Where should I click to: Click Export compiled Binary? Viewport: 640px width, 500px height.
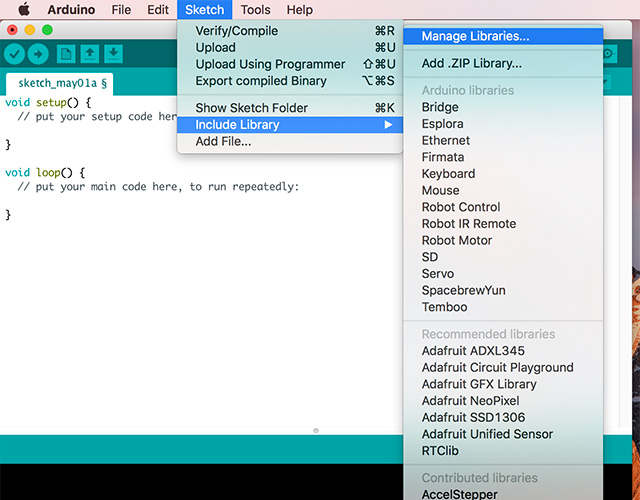coord(260,81)
